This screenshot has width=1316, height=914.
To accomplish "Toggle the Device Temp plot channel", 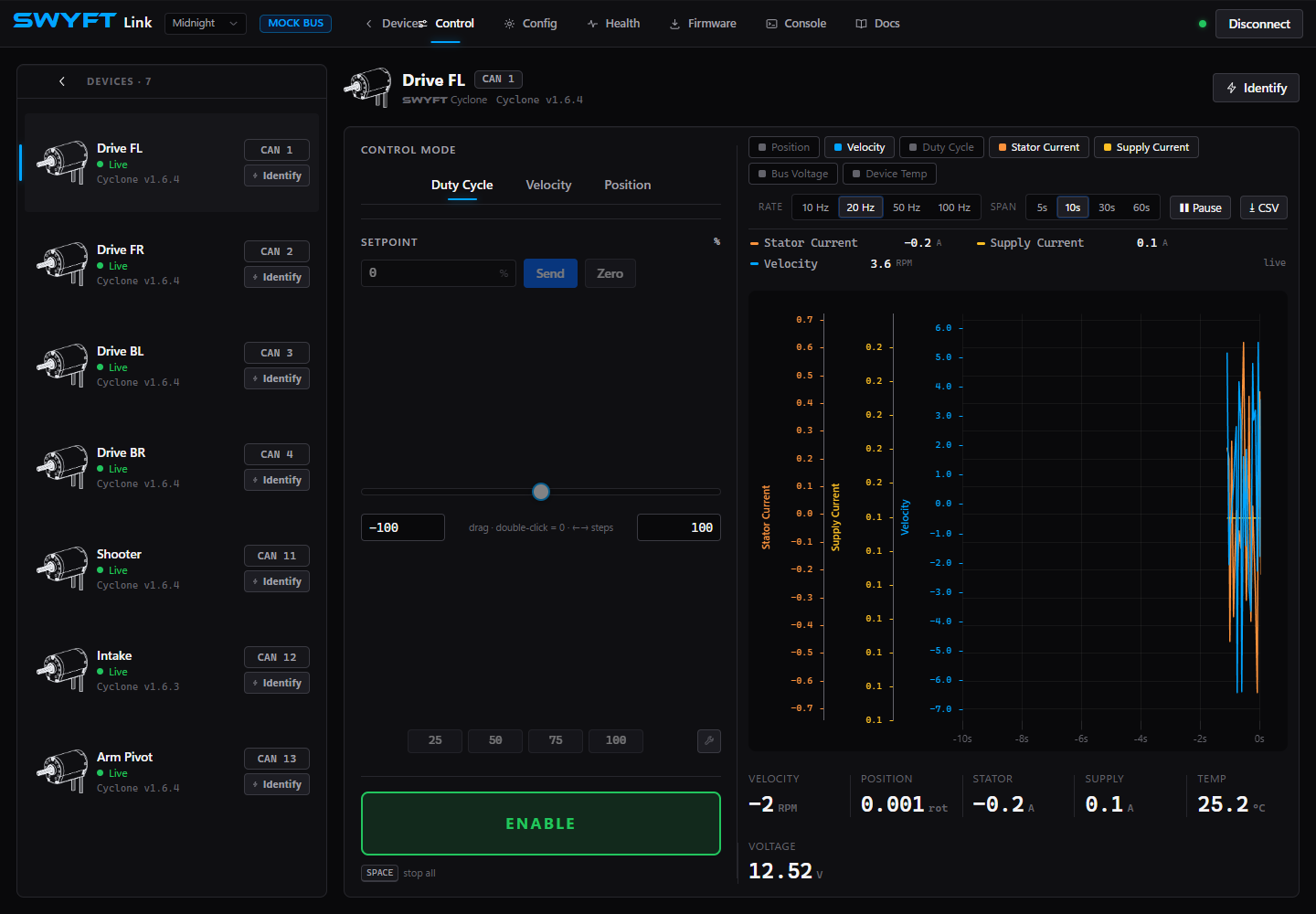I will [889, 174].
